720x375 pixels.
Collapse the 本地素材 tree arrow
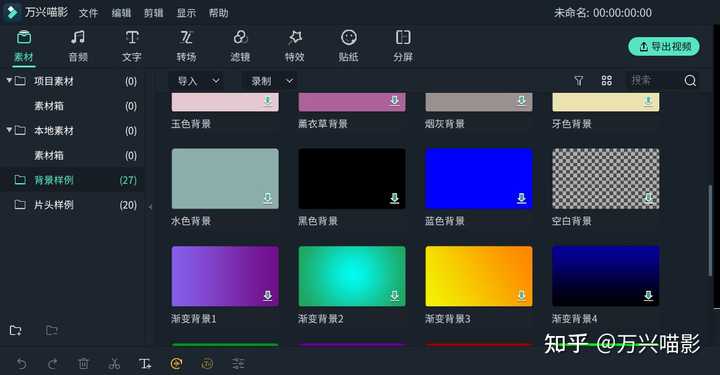point(9,130)
